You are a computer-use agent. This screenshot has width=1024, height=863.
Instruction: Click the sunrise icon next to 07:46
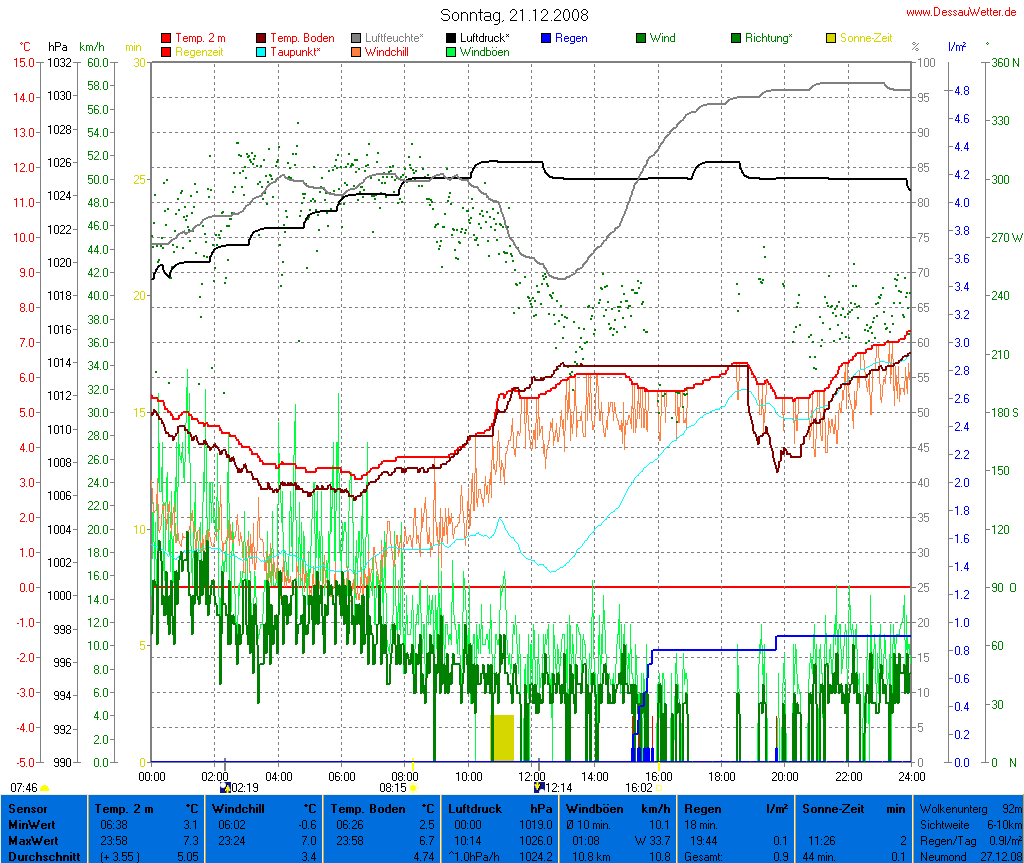coord(45,788)
